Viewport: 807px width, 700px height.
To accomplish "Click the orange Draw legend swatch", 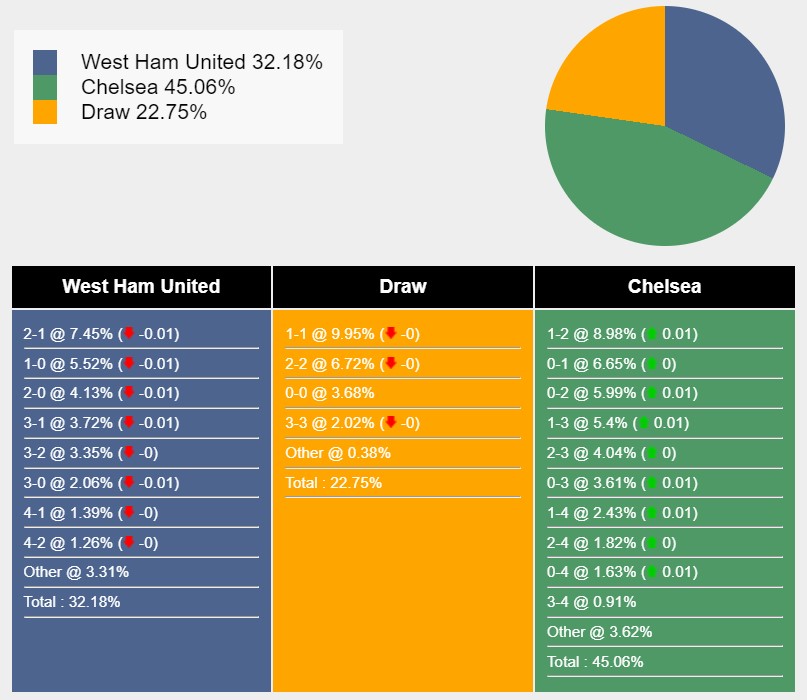I will coord(45,112).
